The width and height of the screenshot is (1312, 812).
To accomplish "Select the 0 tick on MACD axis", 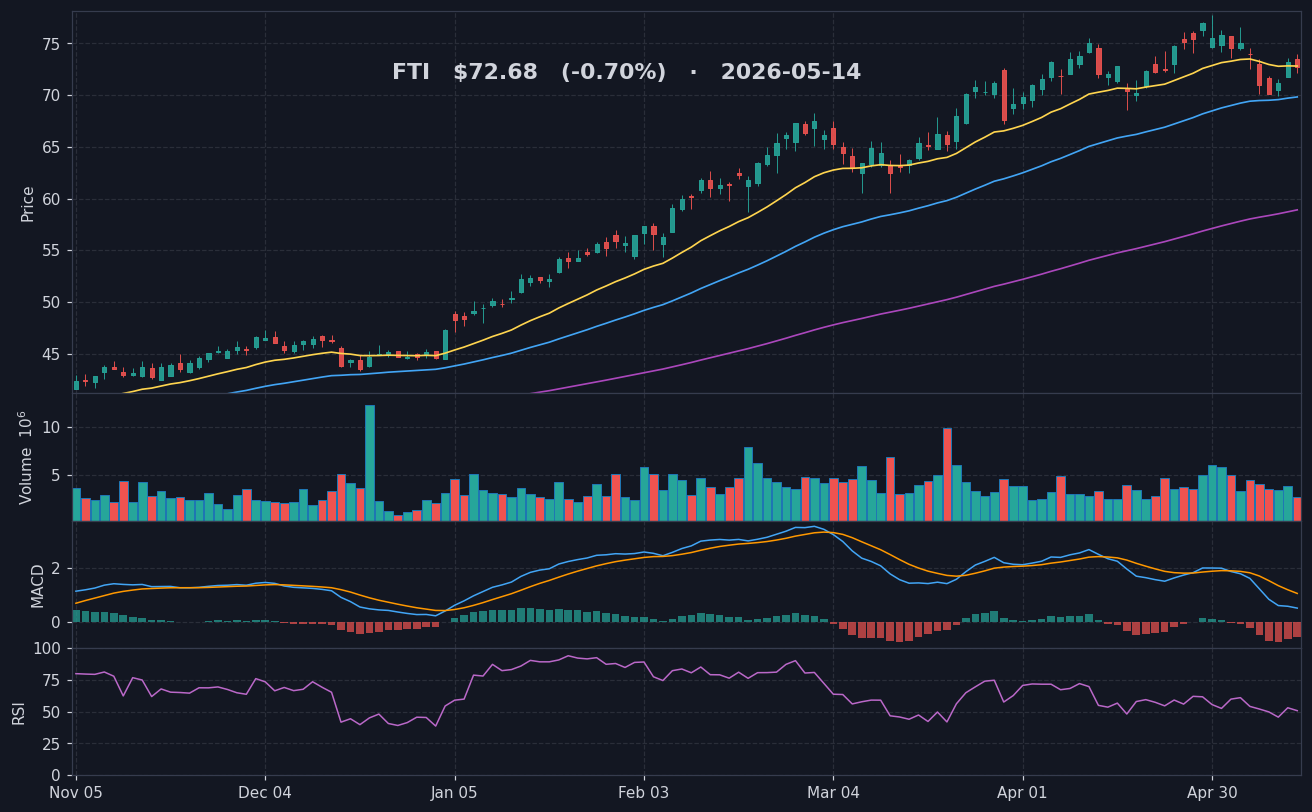I will tap(58, 622).
